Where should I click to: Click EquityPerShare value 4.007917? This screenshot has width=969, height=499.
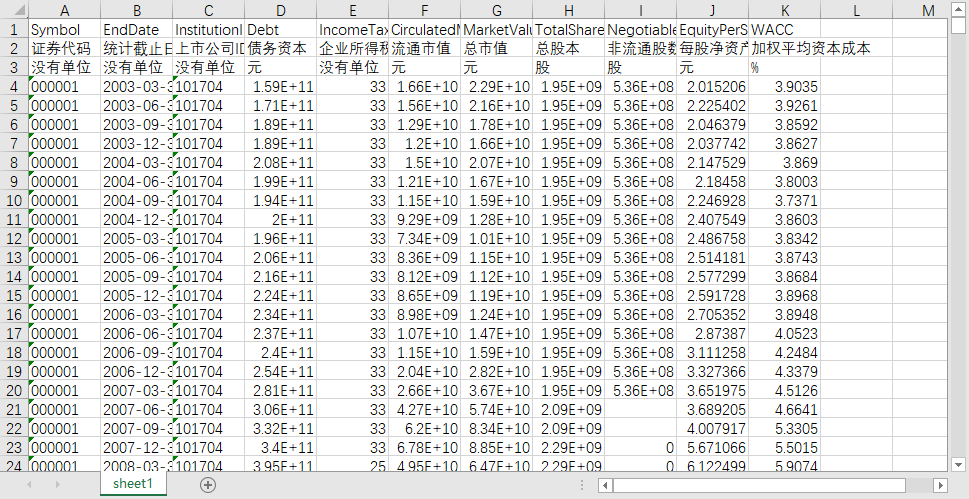[713, 428]
